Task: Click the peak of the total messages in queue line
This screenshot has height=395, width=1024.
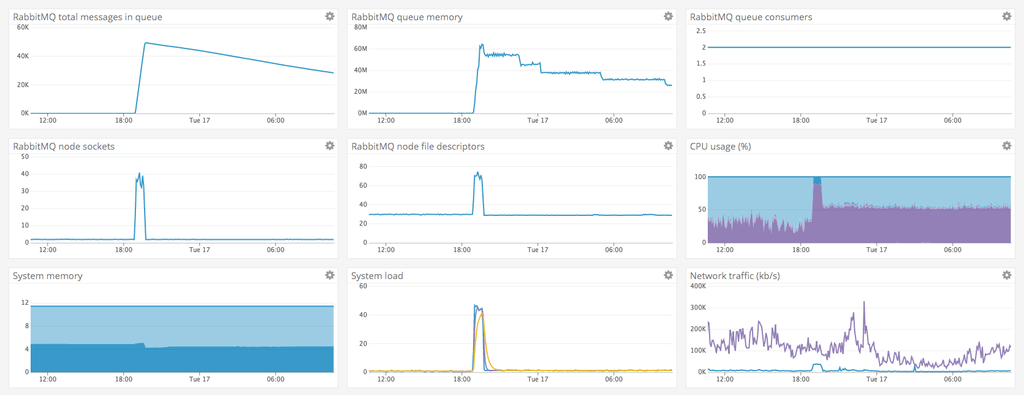Action: (145, 42)
